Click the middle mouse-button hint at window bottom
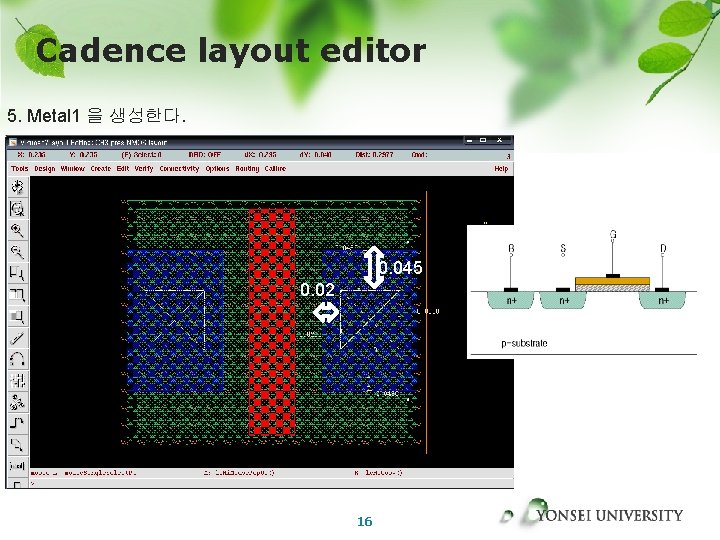Image resolution: width=720 pixels, height=540 pixels. [239, 472]
